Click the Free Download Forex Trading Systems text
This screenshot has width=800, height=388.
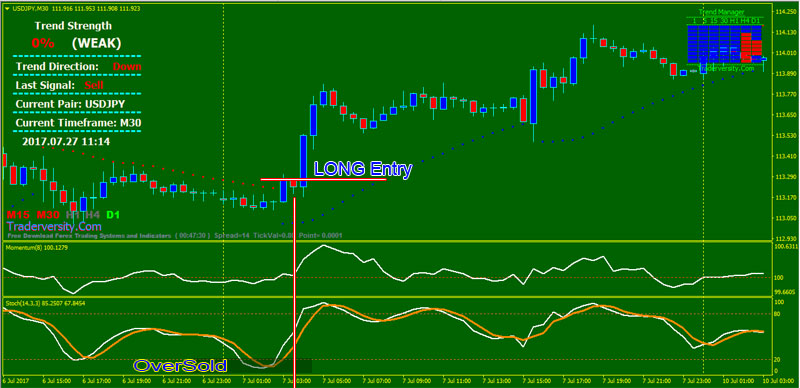point(89,236)
